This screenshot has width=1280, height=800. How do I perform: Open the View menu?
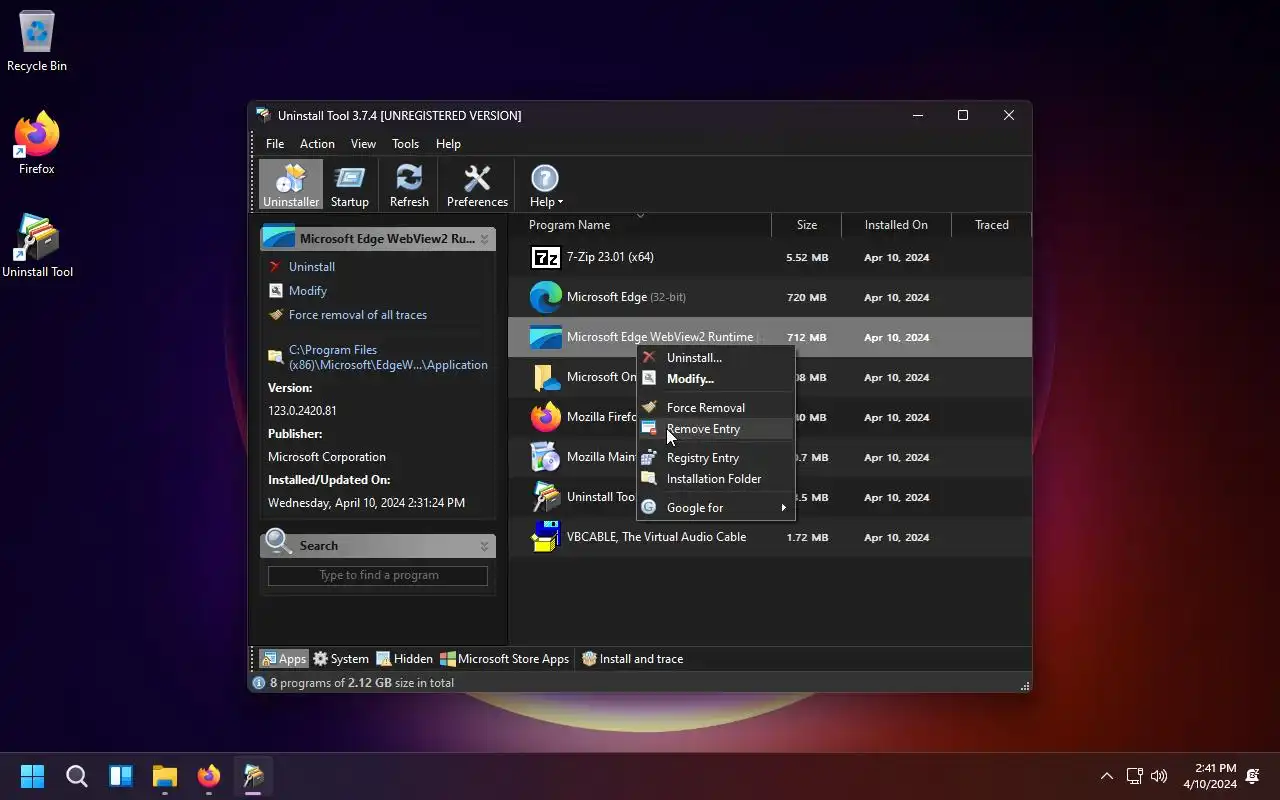coord(363,144)
